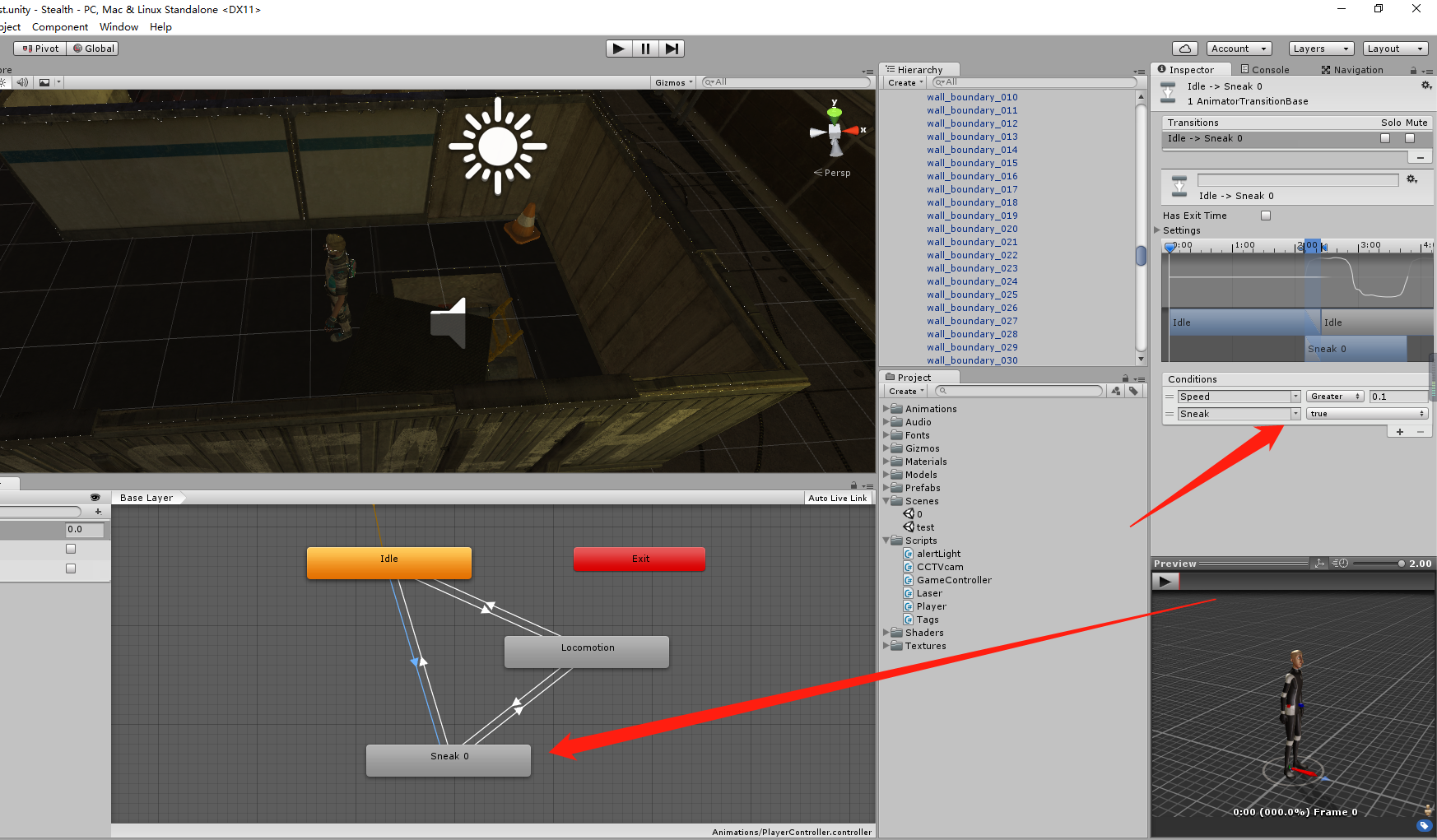Remove a condition with the minus button
Image resolution: width=1437 pixels, height=840 pixels.
[1421, 431]
